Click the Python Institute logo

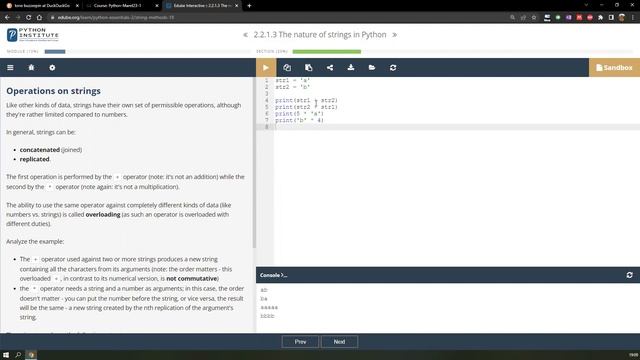pos(33,35)
